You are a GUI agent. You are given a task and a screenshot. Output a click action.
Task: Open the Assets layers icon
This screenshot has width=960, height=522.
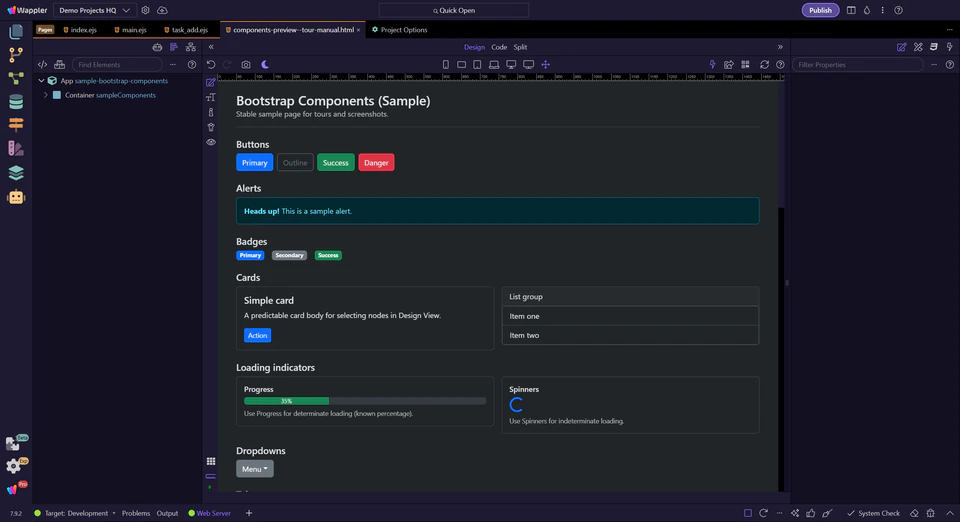pyautogui.click(x=16, y=173)
